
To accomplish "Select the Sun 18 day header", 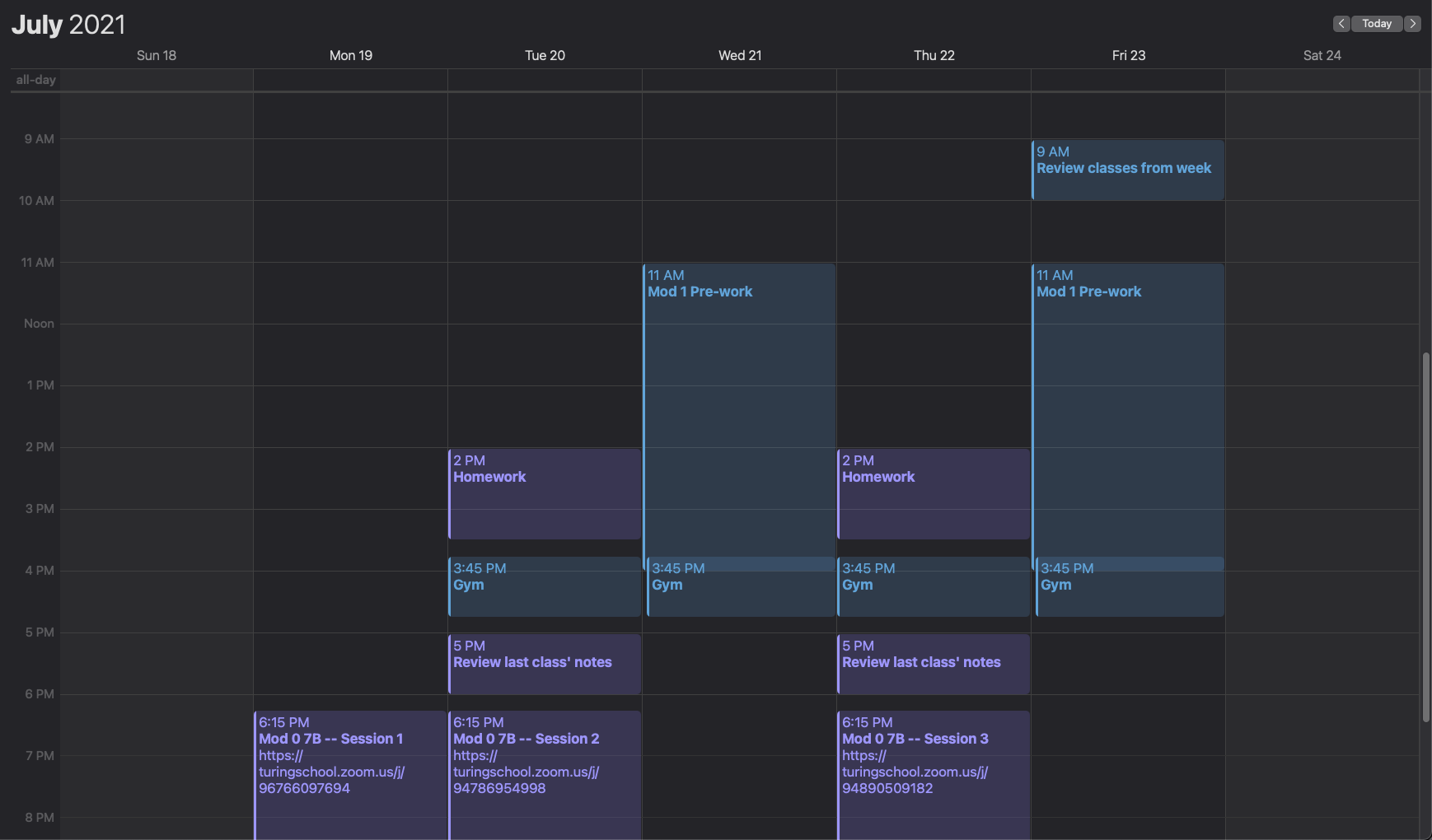I will coord(157,55).
